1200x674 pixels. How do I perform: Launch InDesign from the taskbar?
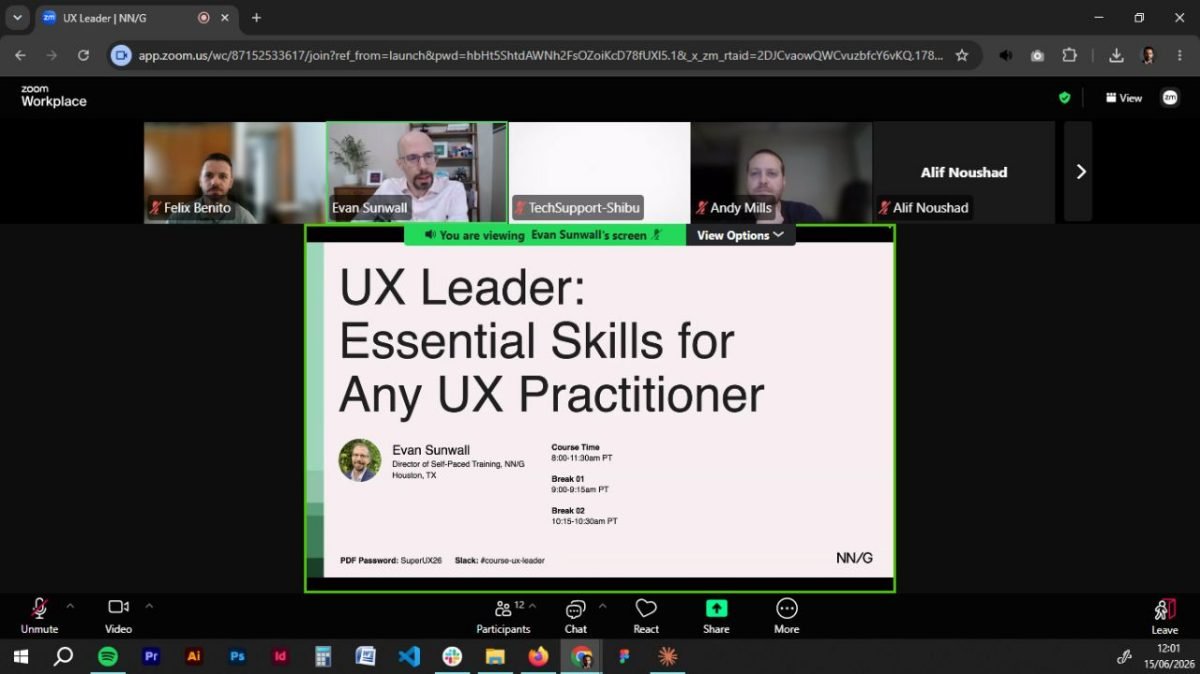point(280,657)
